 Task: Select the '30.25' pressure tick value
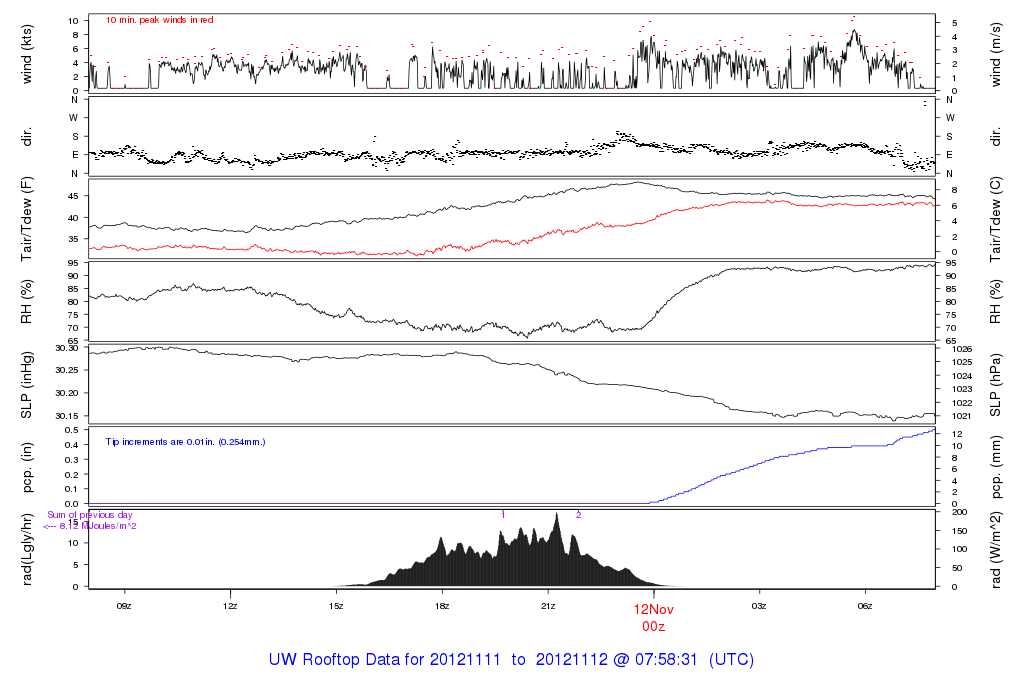pos(67,370)
